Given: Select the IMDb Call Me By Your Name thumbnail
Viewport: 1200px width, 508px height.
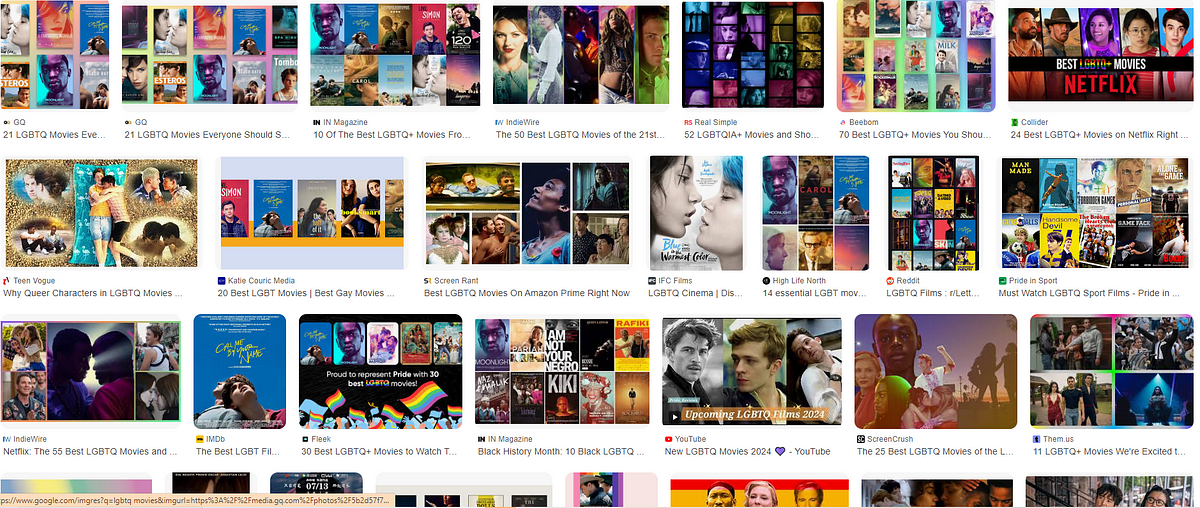Looking at the screenshot, I should click(239, 371).
